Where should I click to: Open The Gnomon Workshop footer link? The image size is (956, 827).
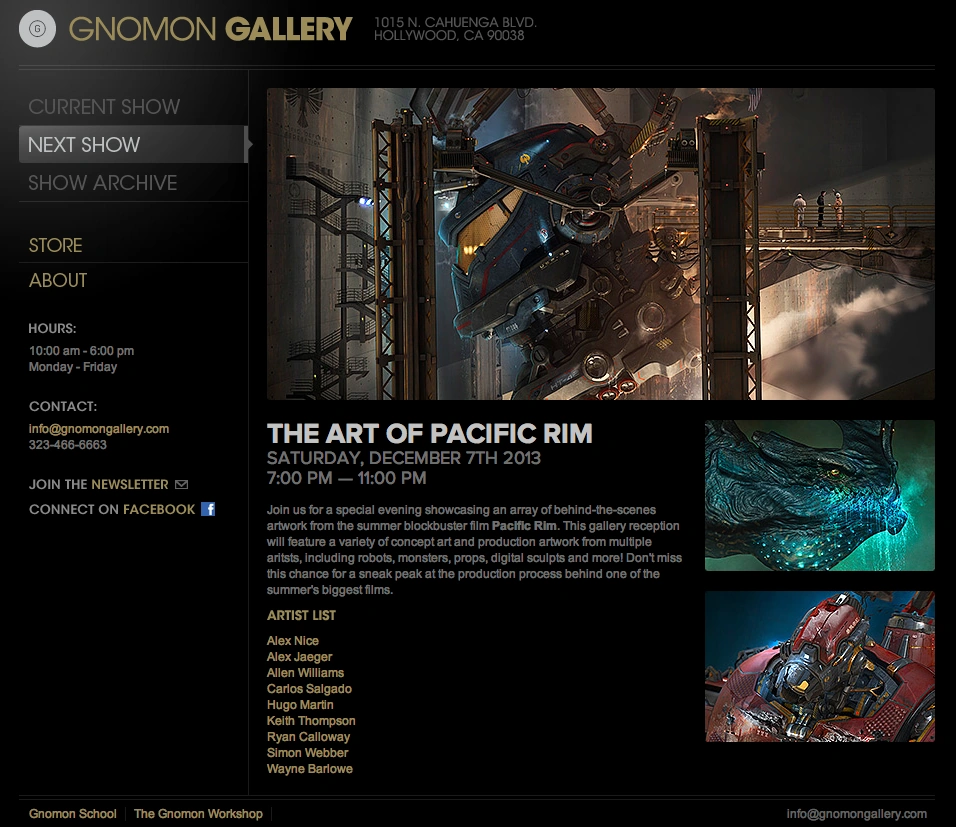tap(198, 814)
